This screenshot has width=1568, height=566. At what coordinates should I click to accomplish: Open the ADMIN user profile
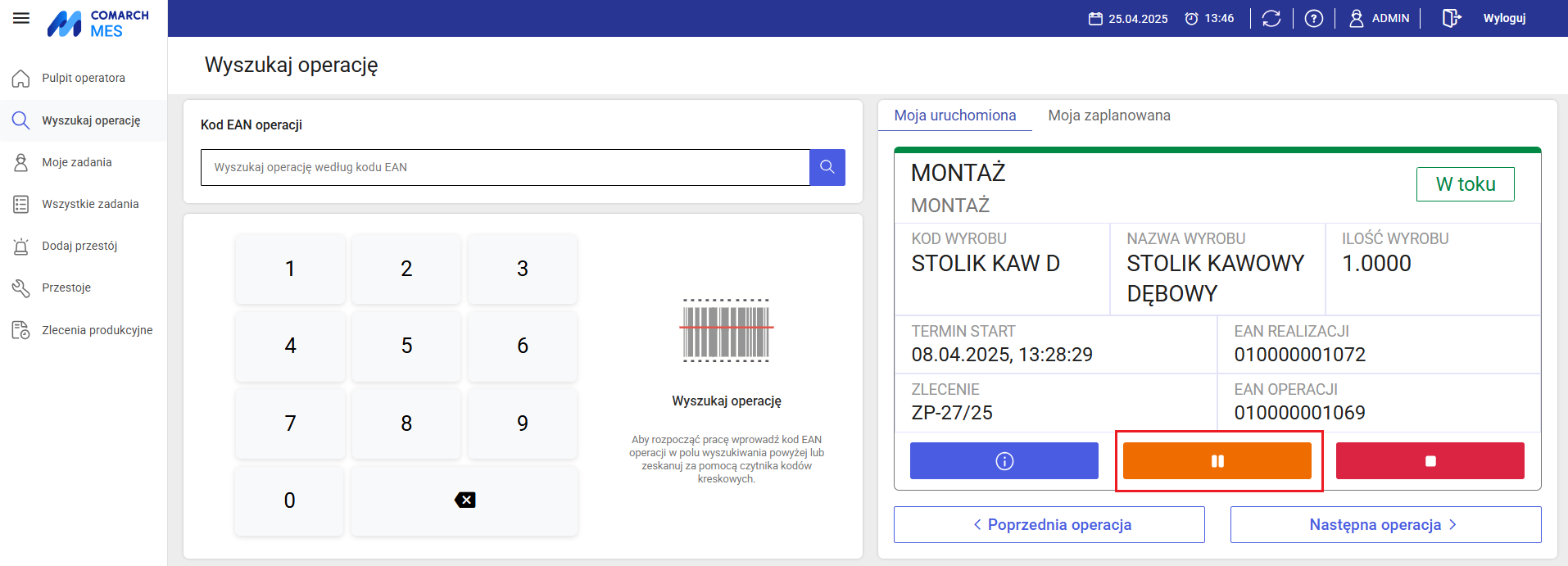(x=1379, y=18)
